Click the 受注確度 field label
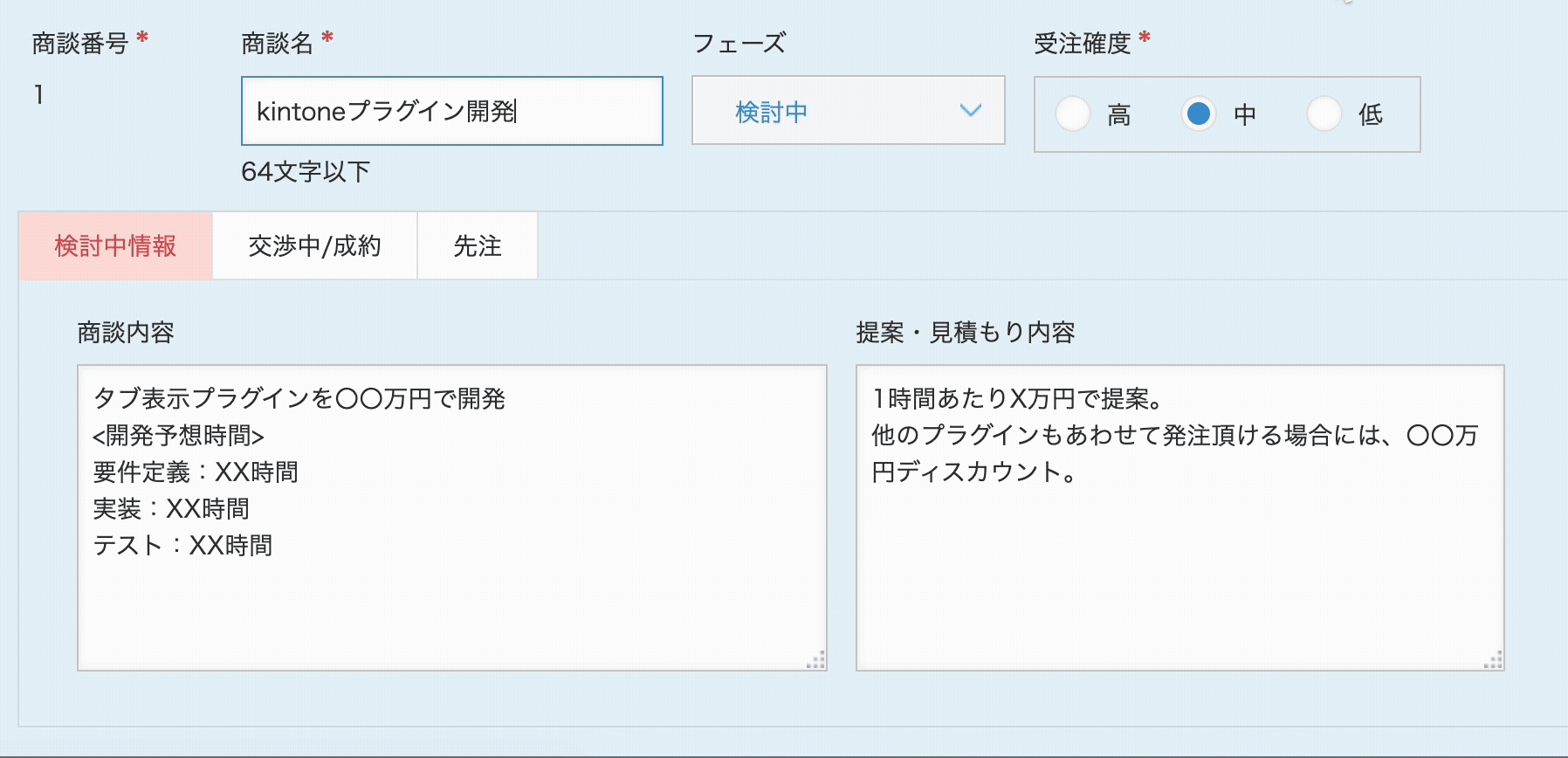 coord(1082,43)
